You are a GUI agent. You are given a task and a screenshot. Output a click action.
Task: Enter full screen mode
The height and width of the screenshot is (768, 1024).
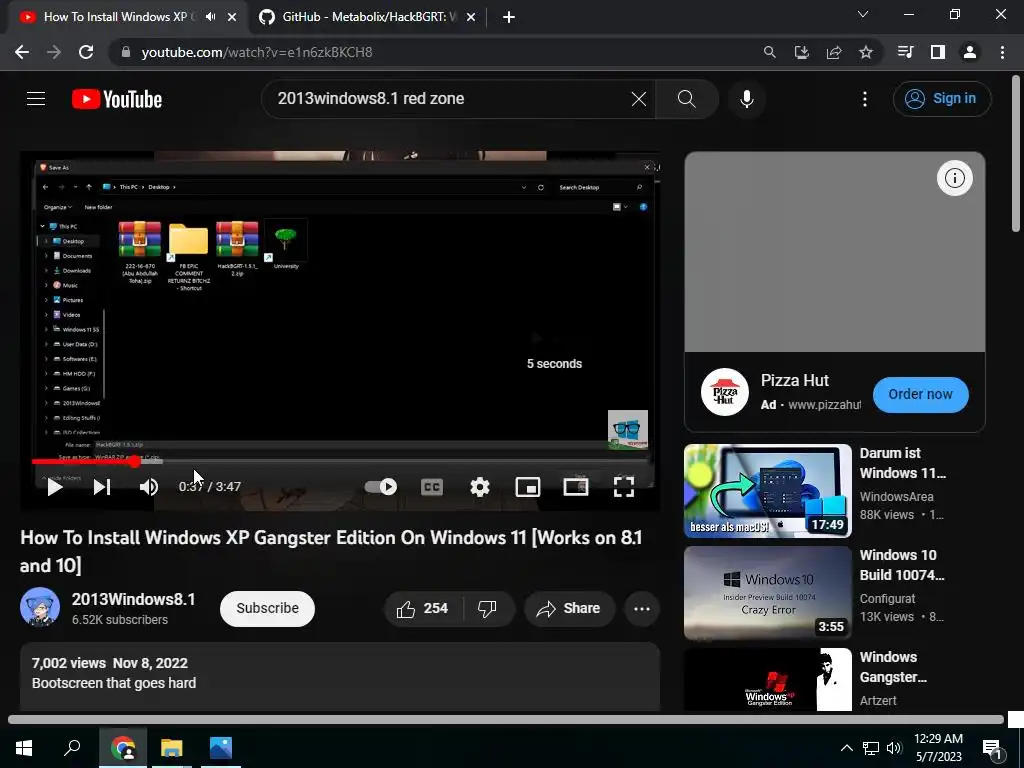point(624,487)
